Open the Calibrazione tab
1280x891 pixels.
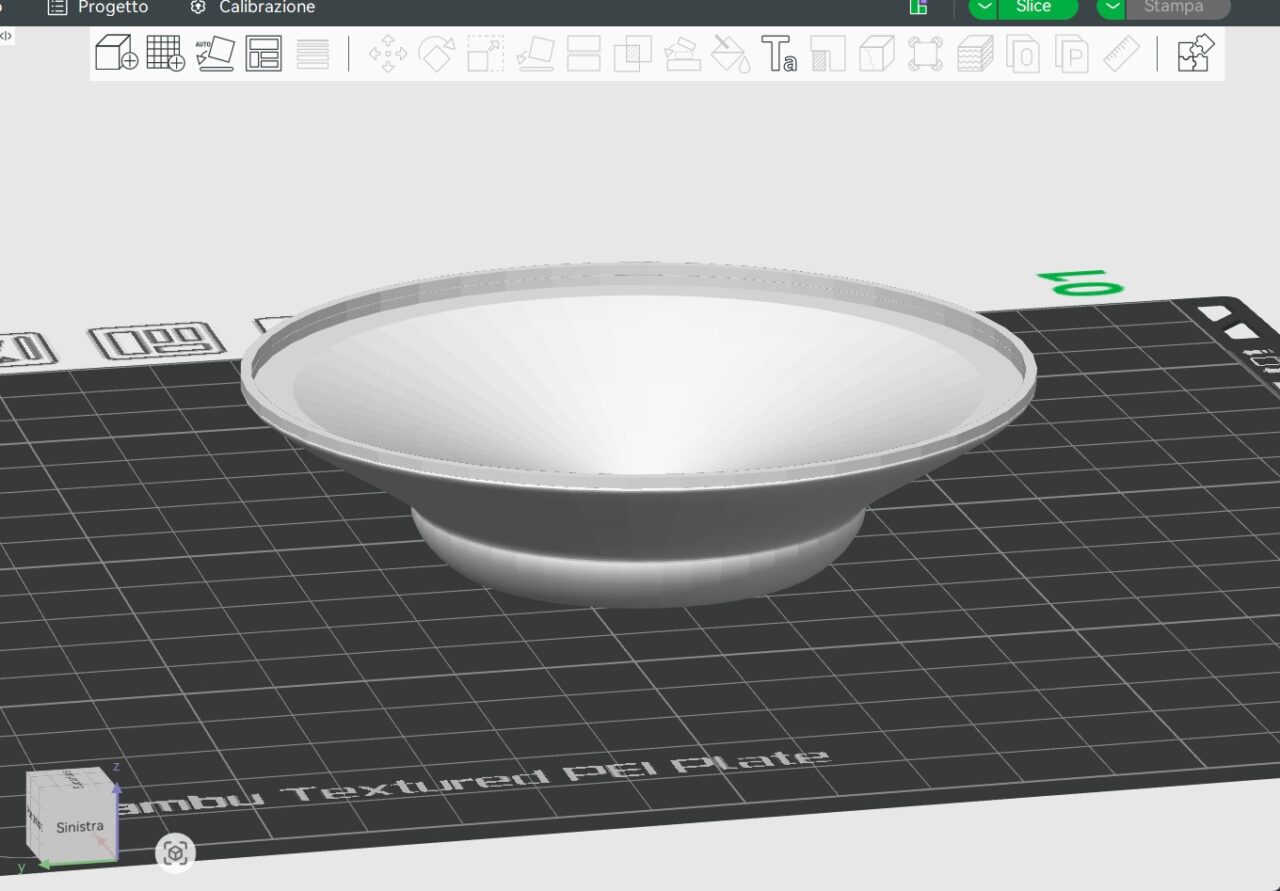coord(253,7)
